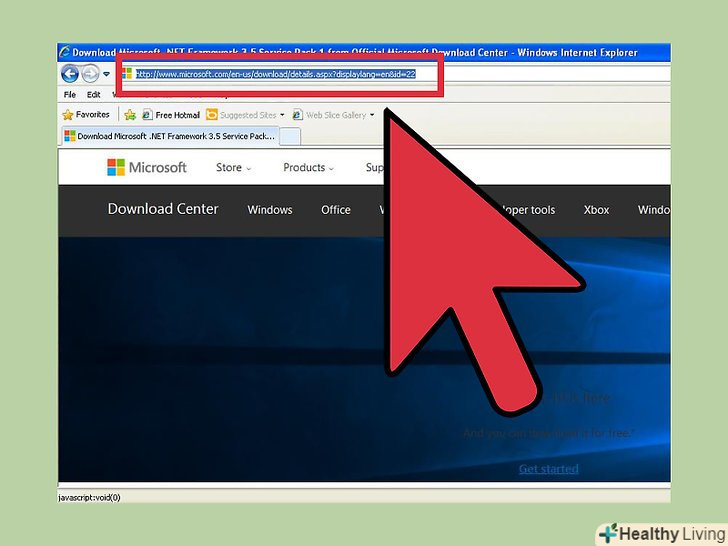
Task: Open the Free Hotmail favorite link
Action: pos(171,115)
